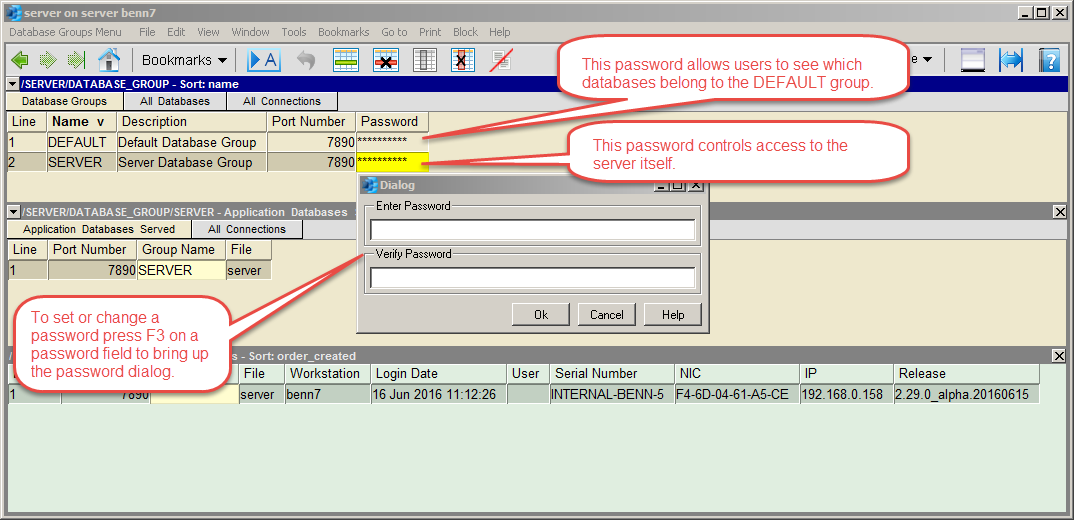Viewport: 1074px width, 520px height.
Task: Click the Ok button in Dialog
Action: click(541, 315)
